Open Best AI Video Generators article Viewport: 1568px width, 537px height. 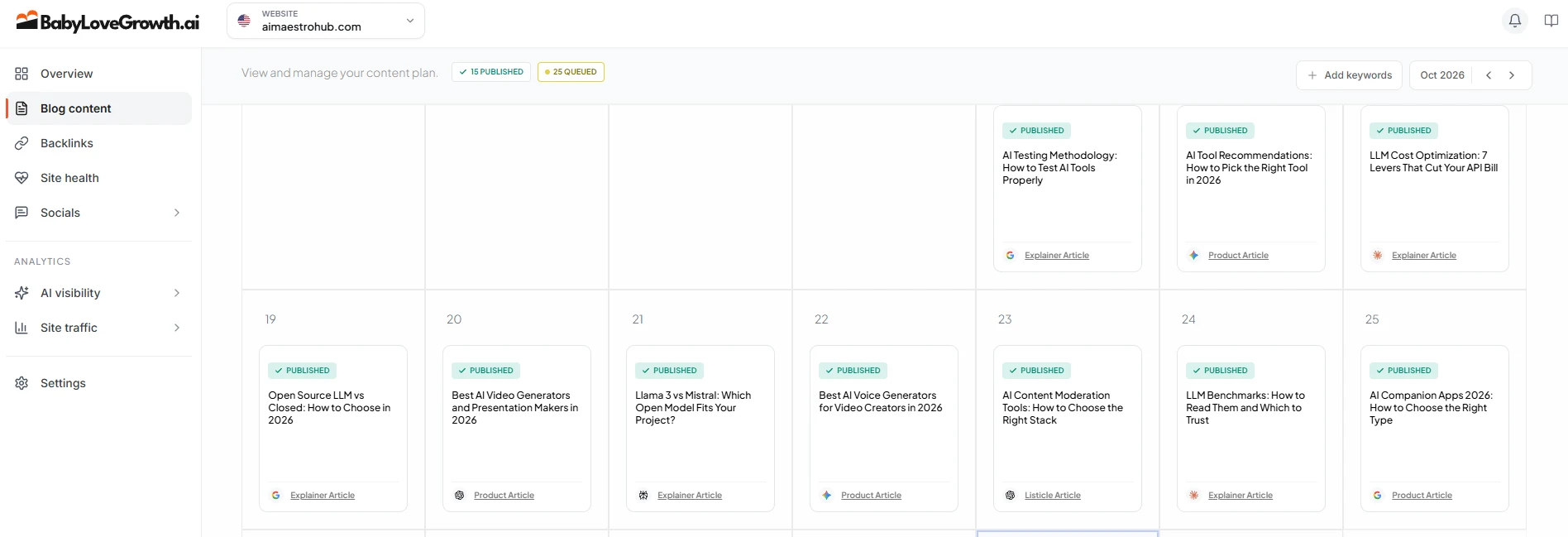(516, 429)
